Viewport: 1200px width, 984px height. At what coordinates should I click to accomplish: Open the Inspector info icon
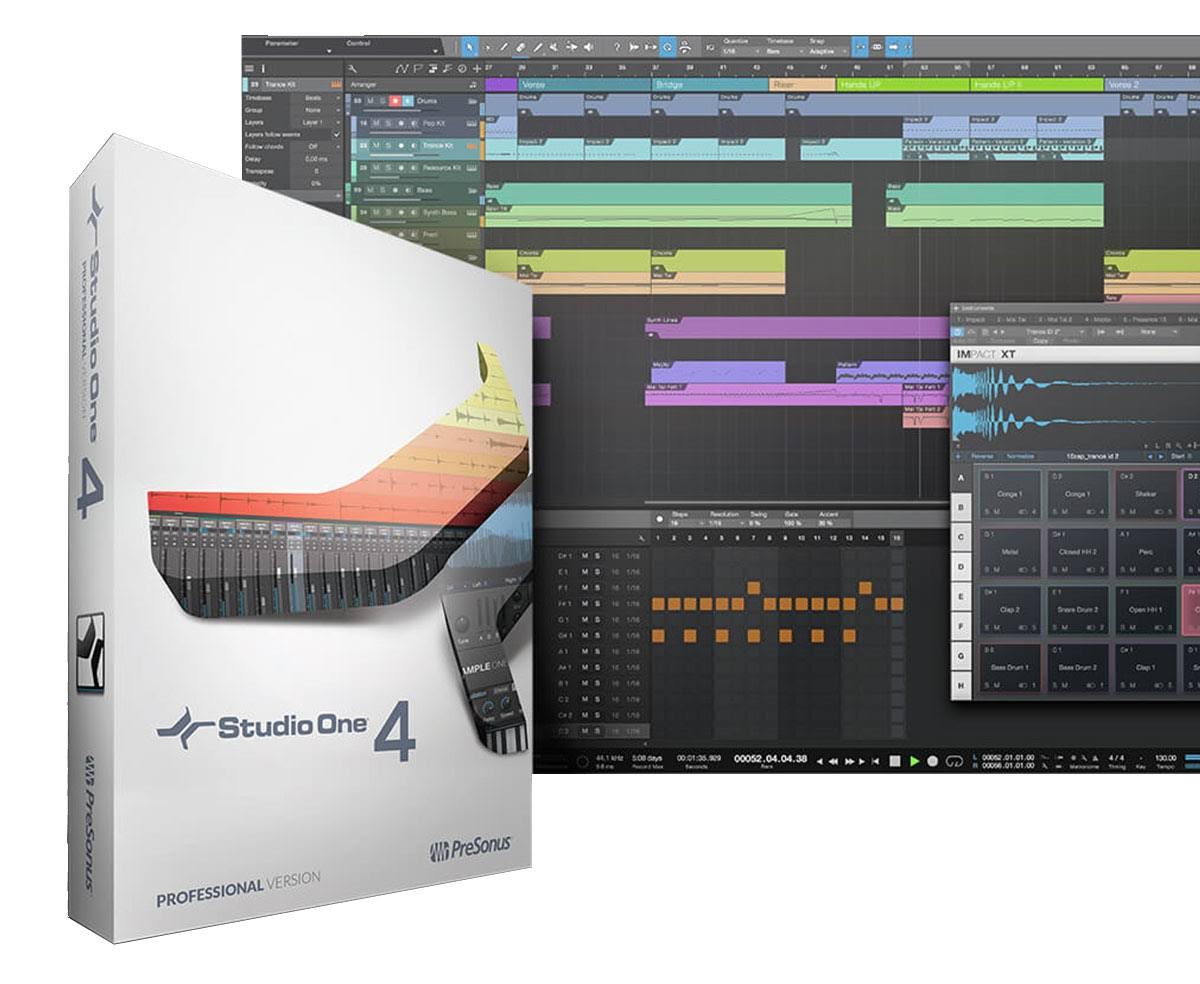click(x=263, y=68)
